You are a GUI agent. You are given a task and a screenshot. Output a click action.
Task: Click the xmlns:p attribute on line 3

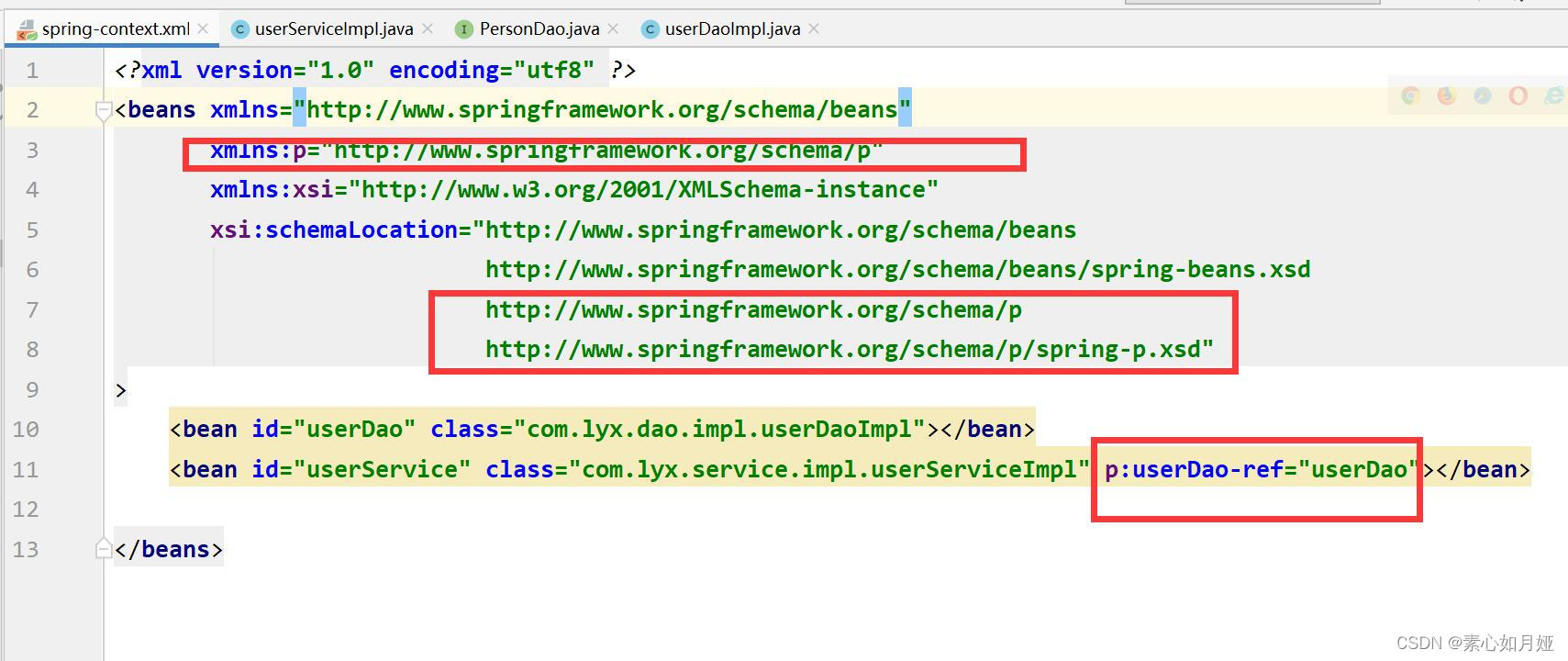(546, 151)
